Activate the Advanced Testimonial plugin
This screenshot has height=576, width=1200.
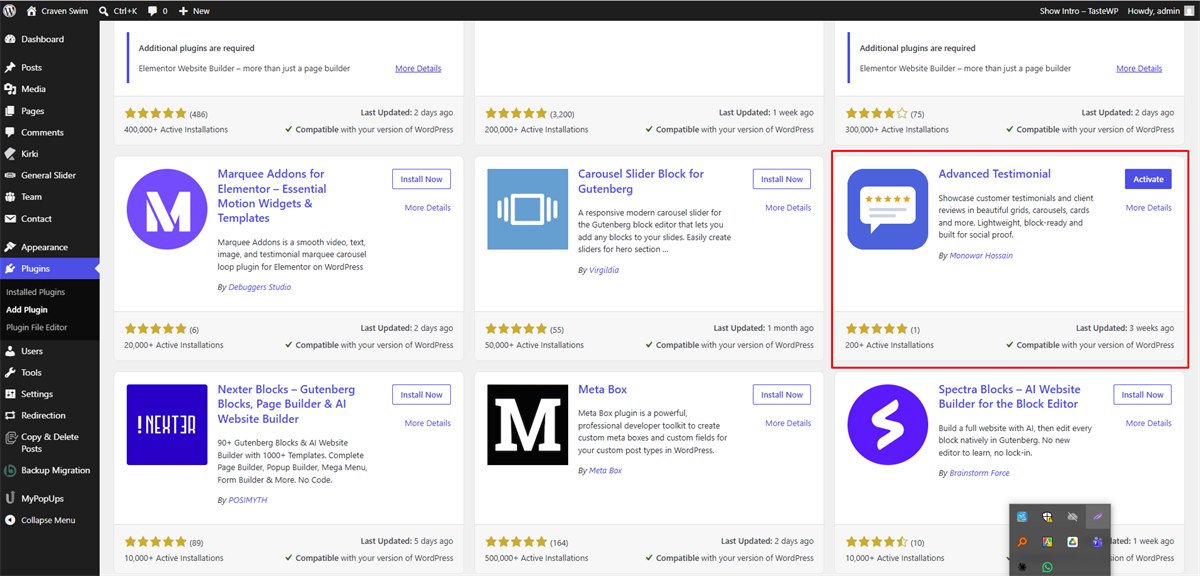[1148, 179]
